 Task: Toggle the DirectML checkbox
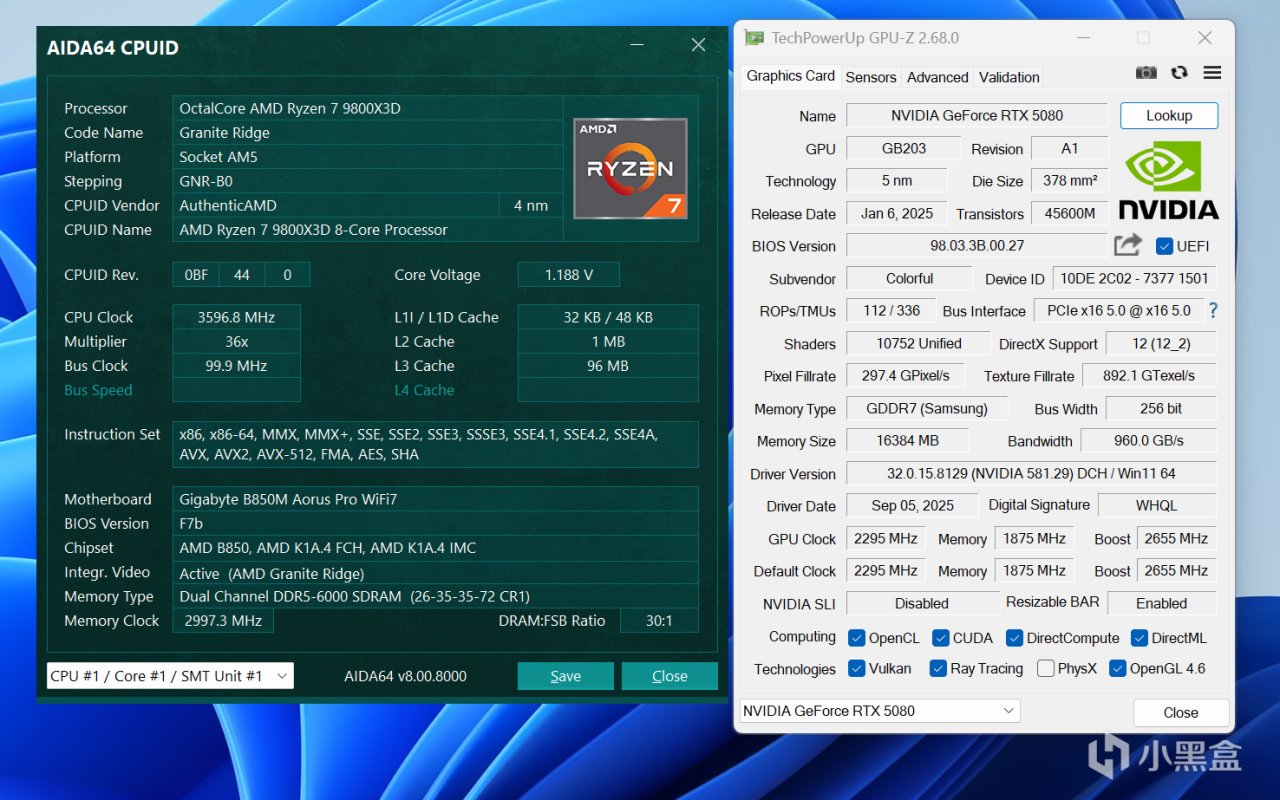click(1139, 638)
